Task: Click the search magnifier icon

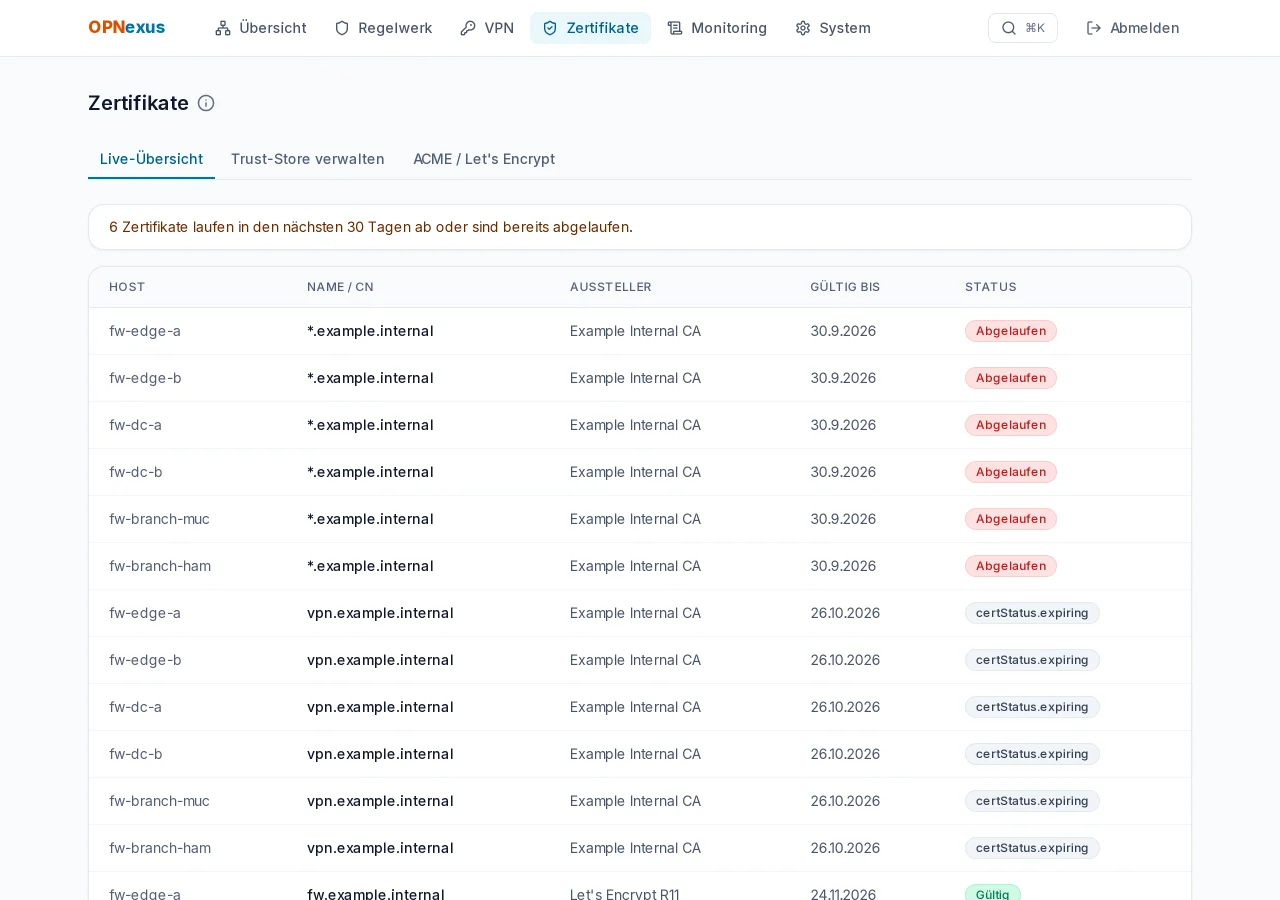Action: [1009, 28]
